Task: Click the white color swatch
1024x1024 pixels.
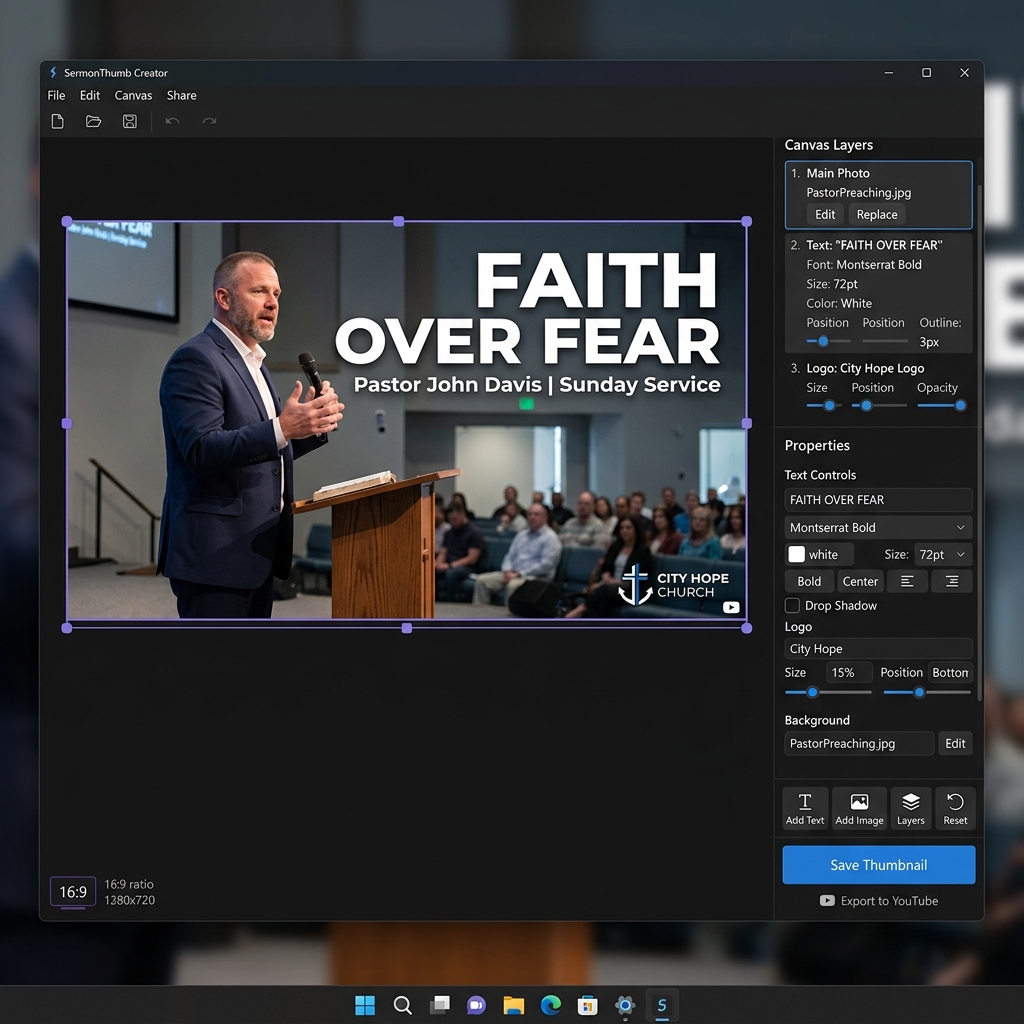Action: tap(796, 554)
